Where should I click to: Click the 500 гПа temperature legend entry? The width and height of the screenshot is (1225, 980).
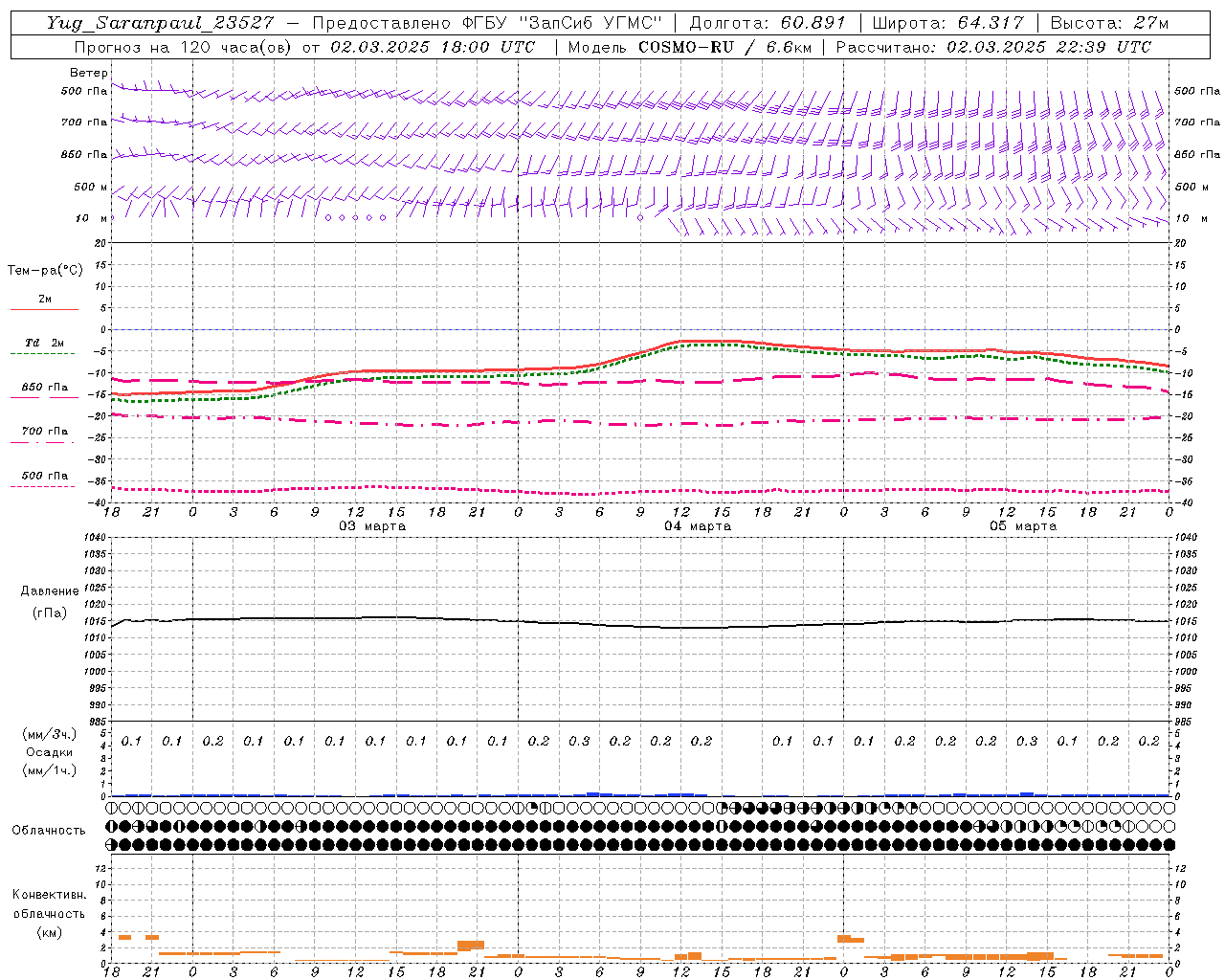[x=45, y=476]
